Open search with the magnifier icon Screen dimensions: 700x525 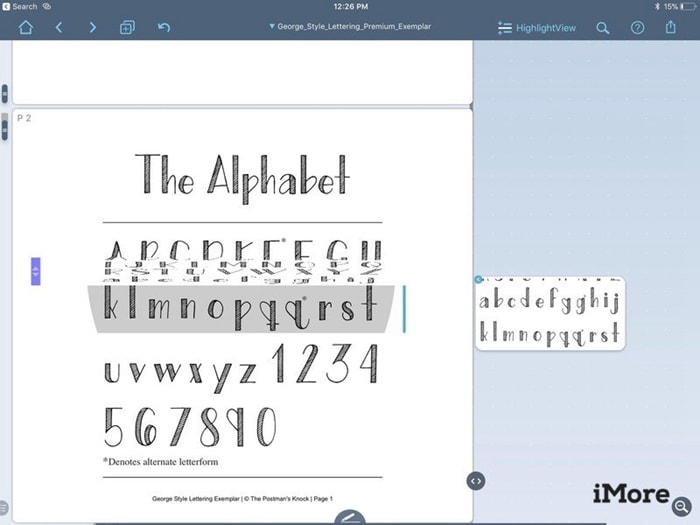(x=603, y=28)
